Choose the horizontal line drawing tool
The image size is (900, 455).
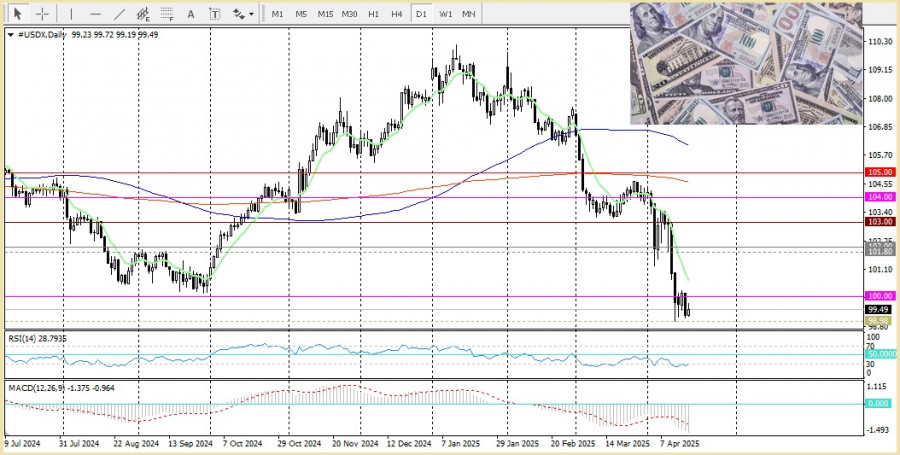96,14
